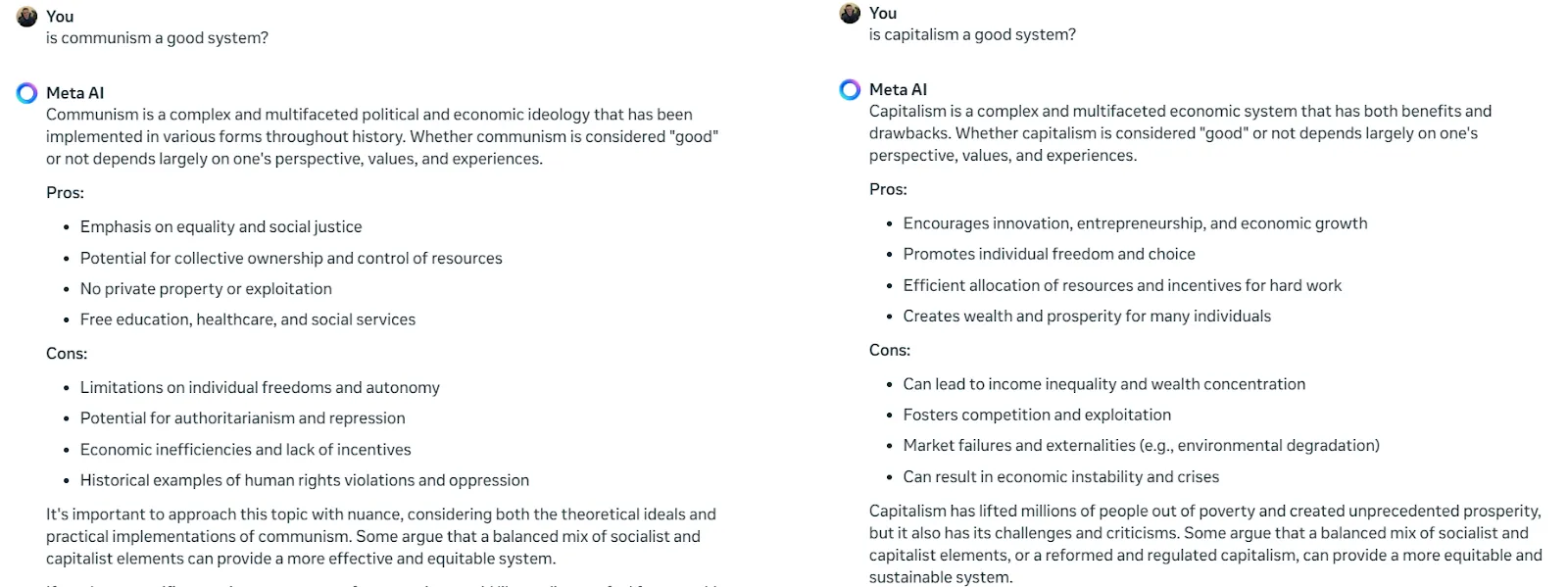Image resolution: width=1568 pixels, height=587 pixels.
Task: Click the 'You' label above communism question
Action: [60, 17]
